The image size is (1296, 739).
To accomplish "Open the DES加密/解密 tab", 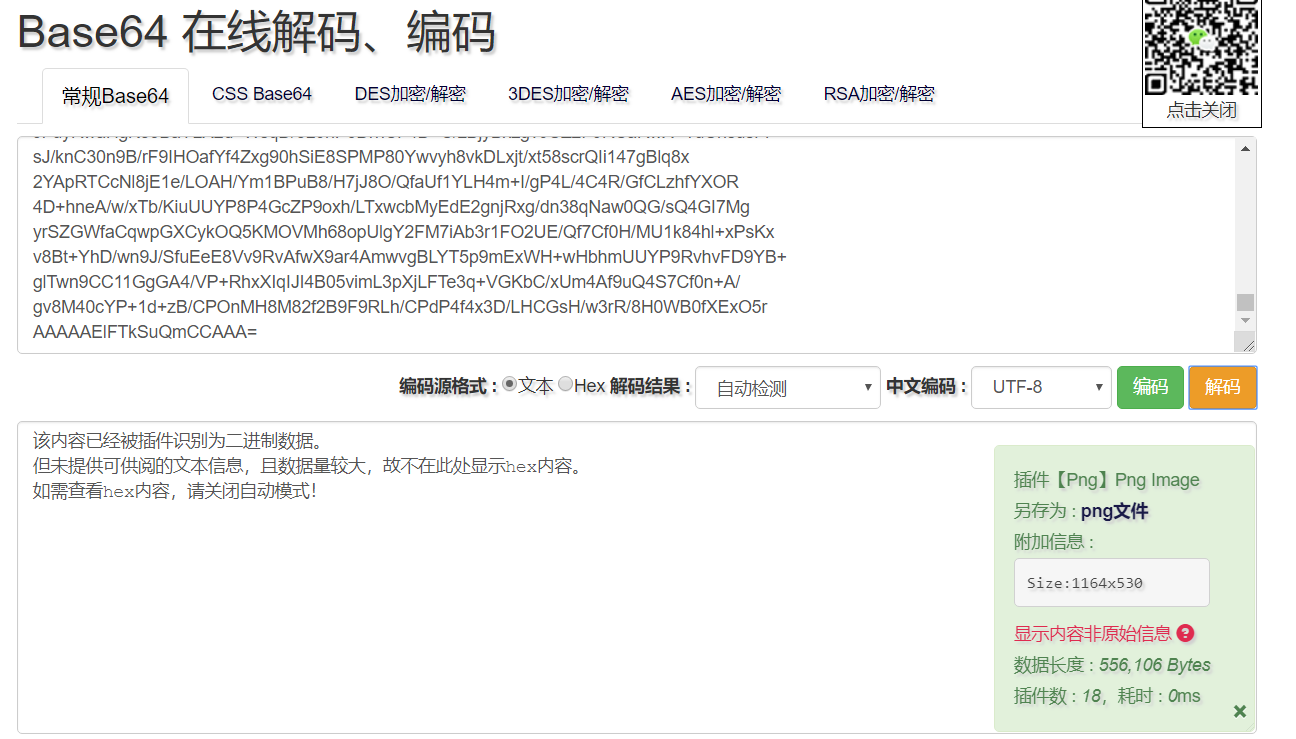I will coord(411,94).
